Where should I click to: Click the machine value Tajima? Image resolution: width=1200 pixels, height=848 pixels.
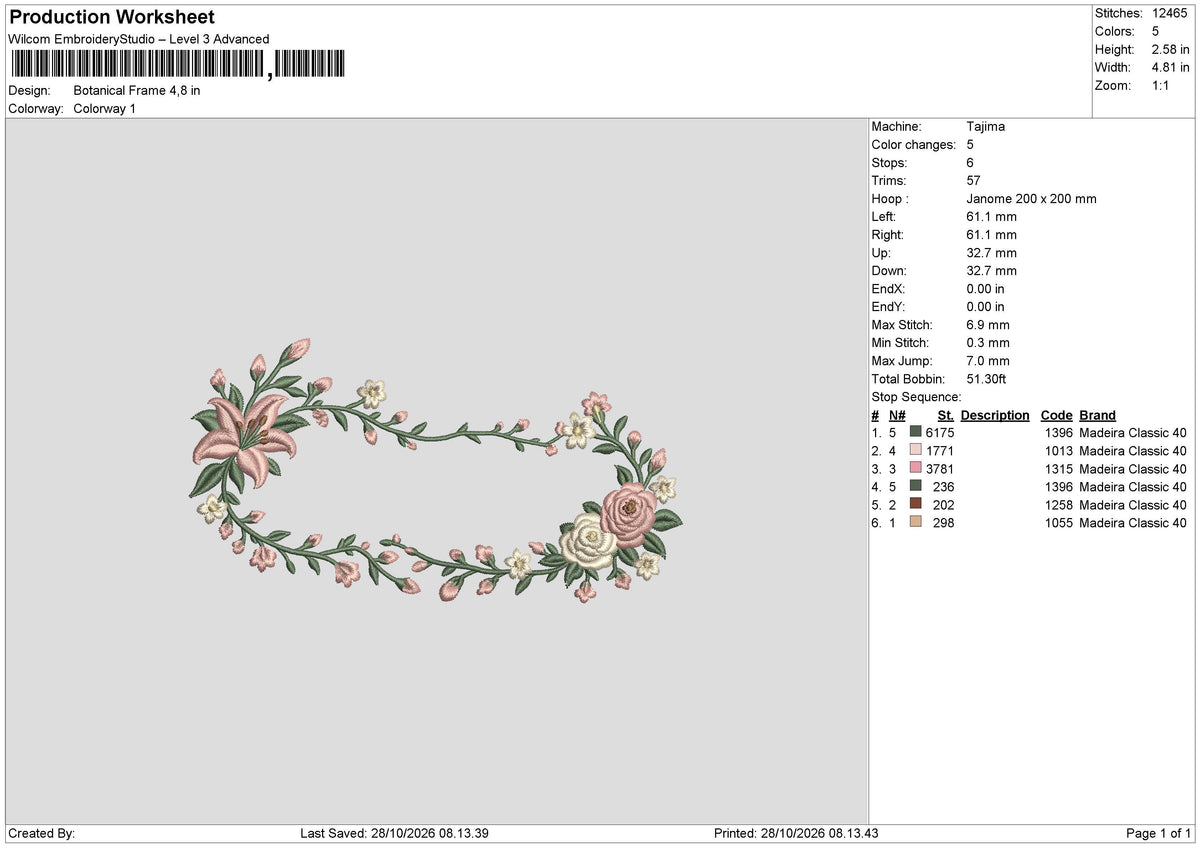[986, 127]
